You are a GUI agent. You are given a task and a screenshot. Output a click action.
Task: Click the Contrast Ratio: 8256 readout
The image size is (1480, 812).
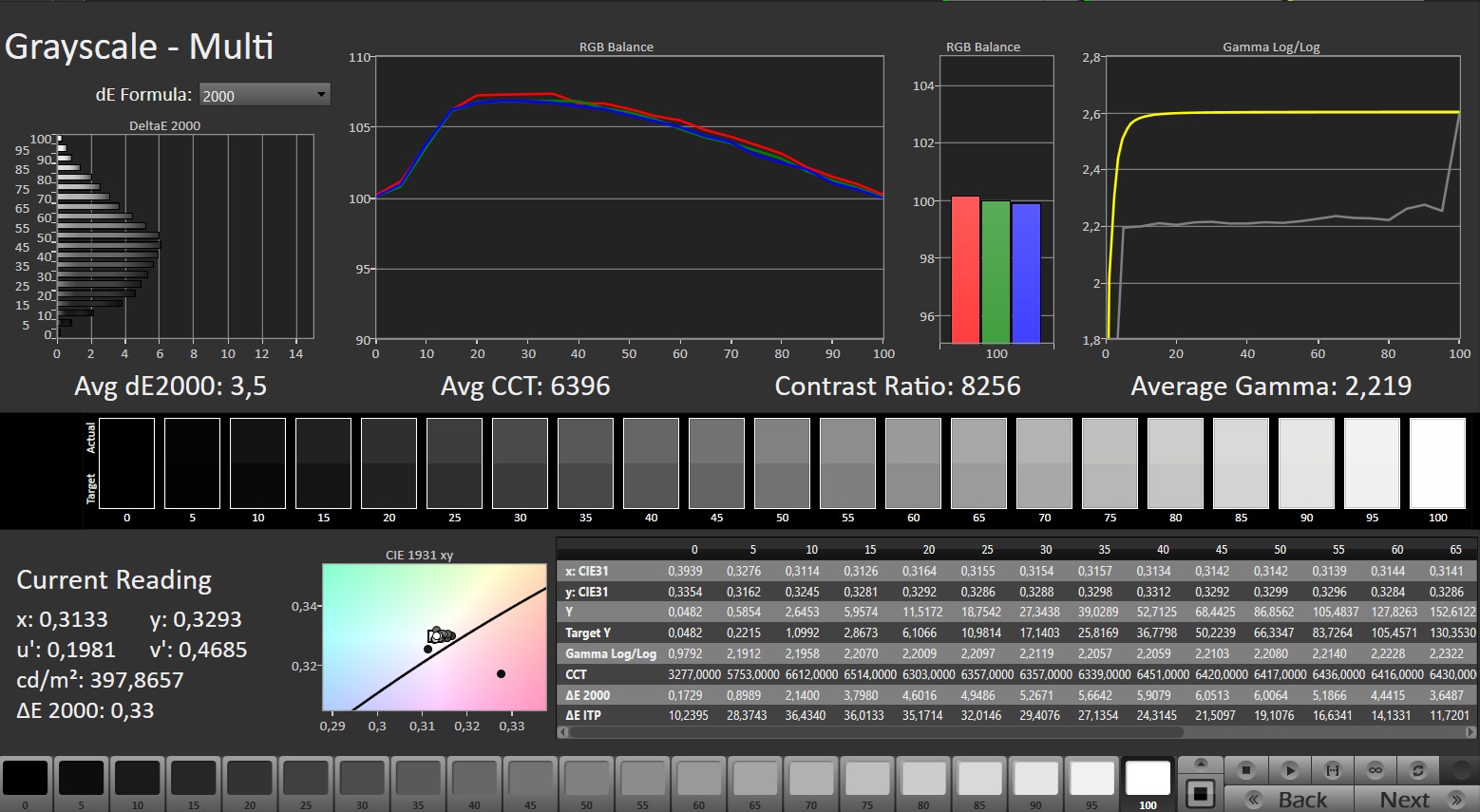click(x=898, y=387)
